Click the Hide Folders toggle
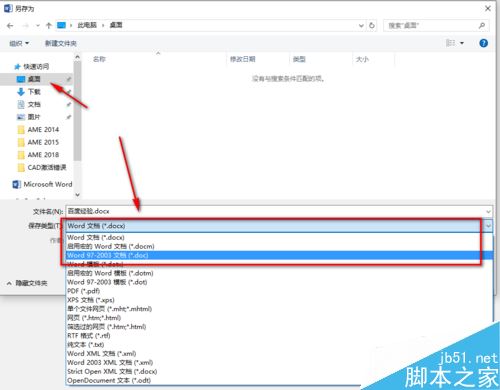 coord(27,283)
